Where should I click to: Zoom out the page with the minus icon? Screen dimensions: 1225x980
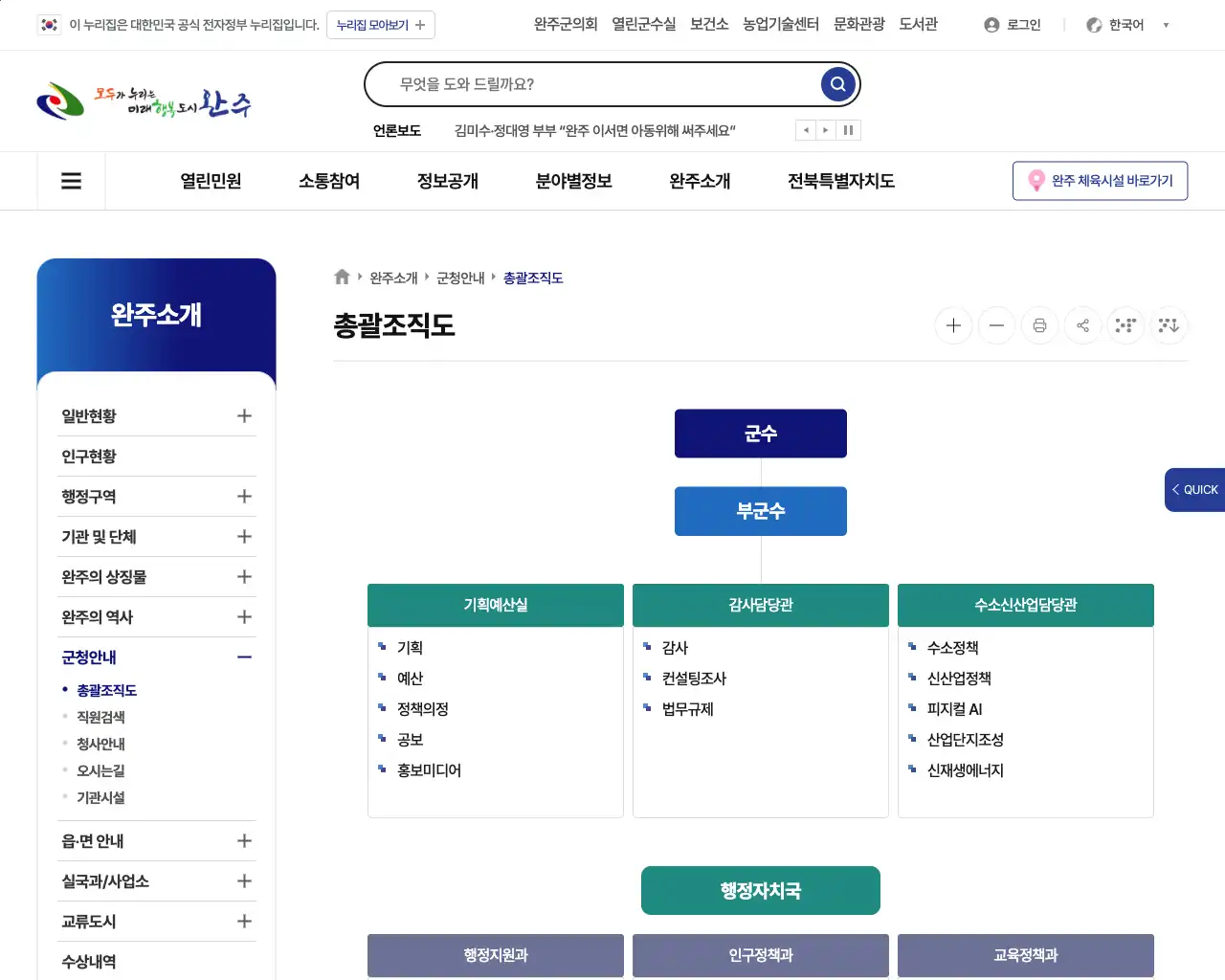pyautogui.click(x=996, y=325)
